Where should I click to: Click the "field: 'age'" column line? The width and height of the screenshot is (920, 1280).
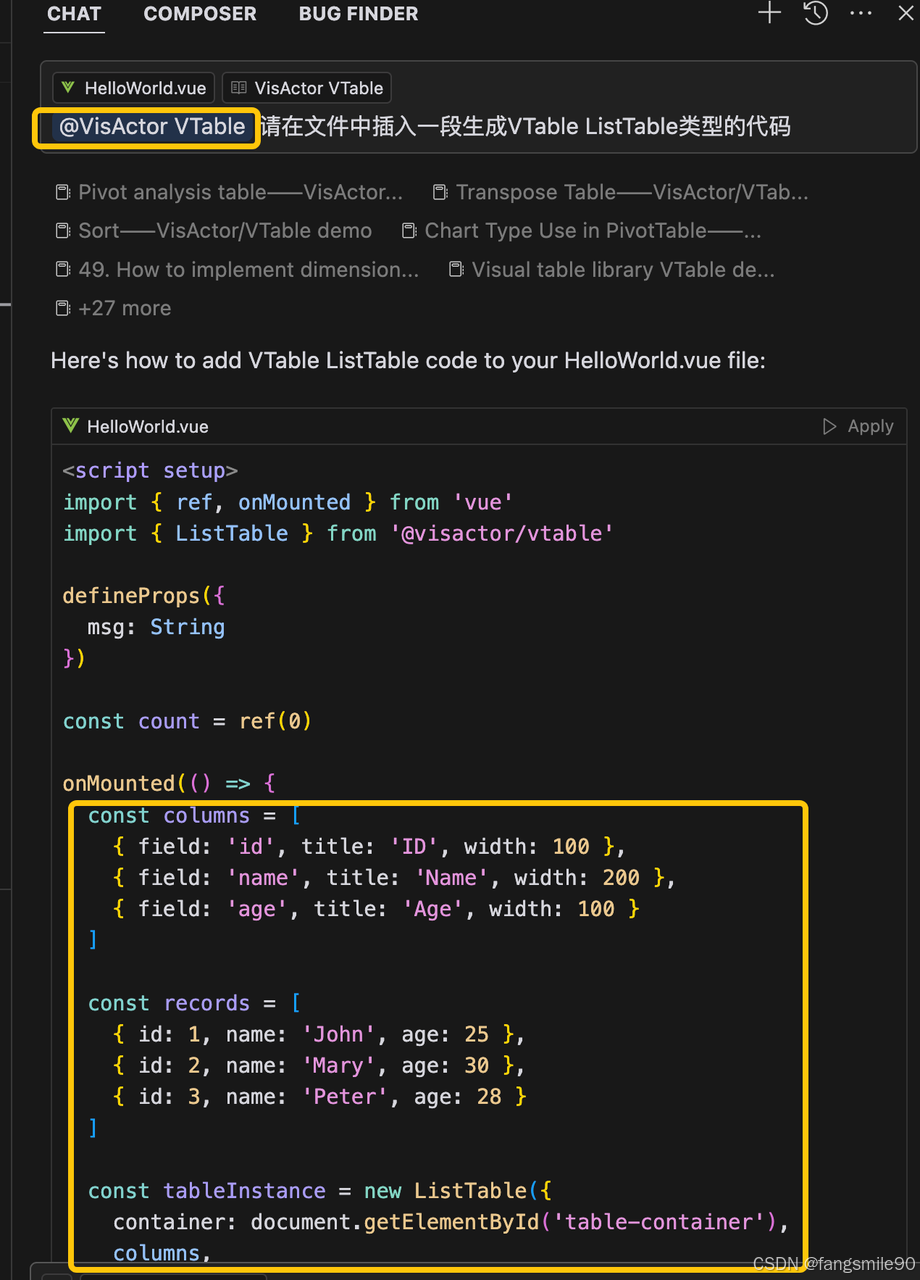tap(376, 909)
